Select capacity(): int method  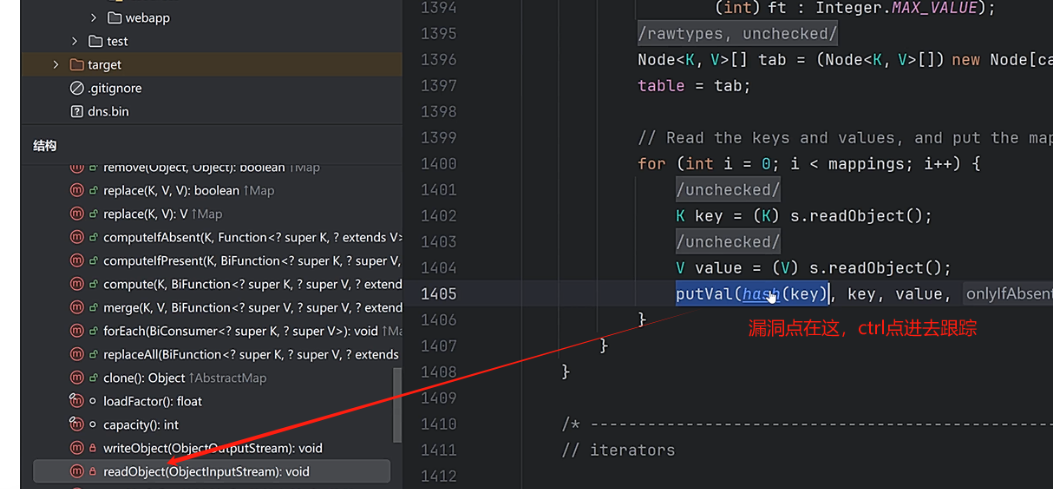(x=141, y=425)
